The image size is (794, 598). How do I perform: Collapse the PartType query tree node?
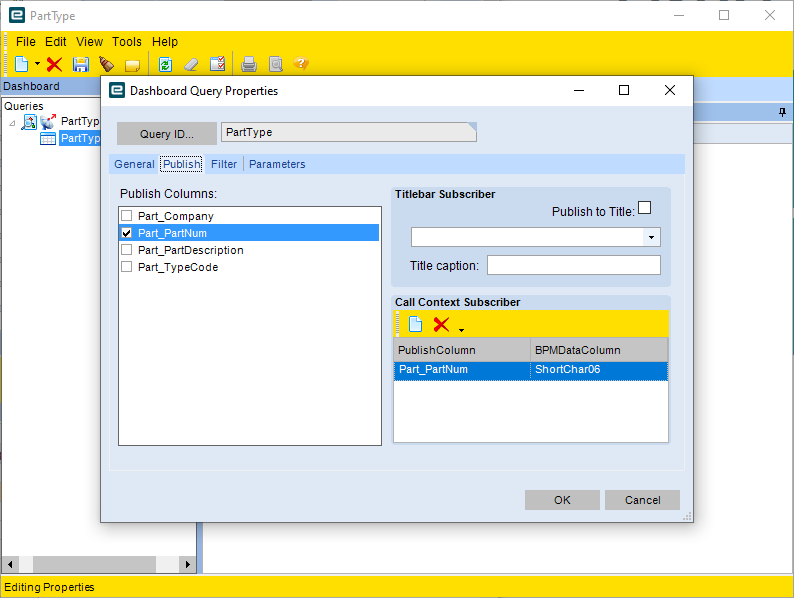tap(12, 123)
